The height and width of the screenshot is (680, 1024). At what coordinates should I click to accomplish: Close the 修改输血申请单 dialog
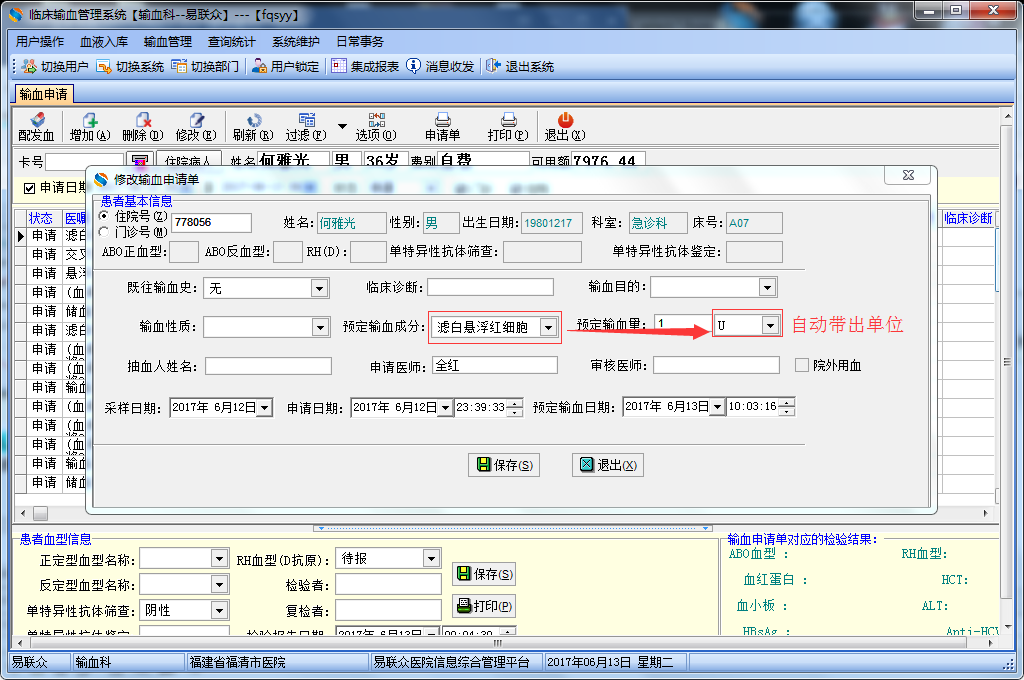[x=908, y=175]
